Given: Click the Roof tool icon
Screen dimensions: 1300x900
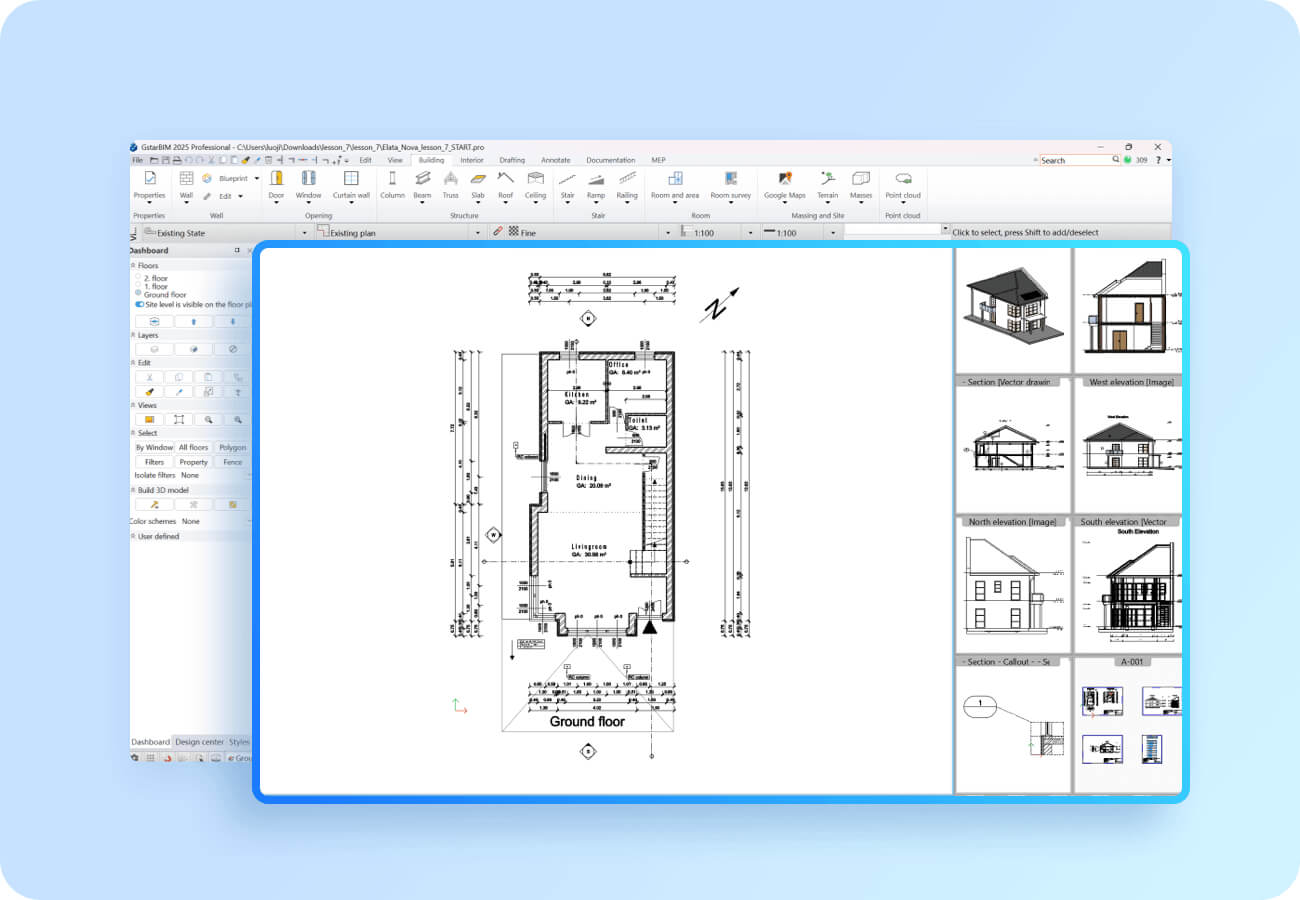Looking at the screenshot, I should (x=506, y=179).
